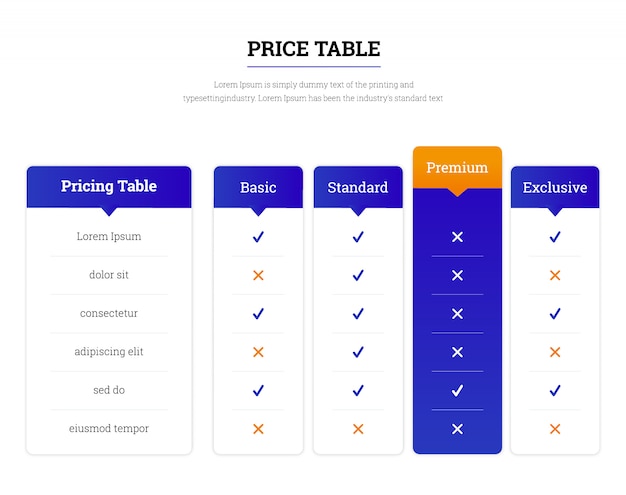Click Exclusive column Lorem Ipsum checkmark
The width and height of the screenshot is (626, 495).
coord(555,237)
